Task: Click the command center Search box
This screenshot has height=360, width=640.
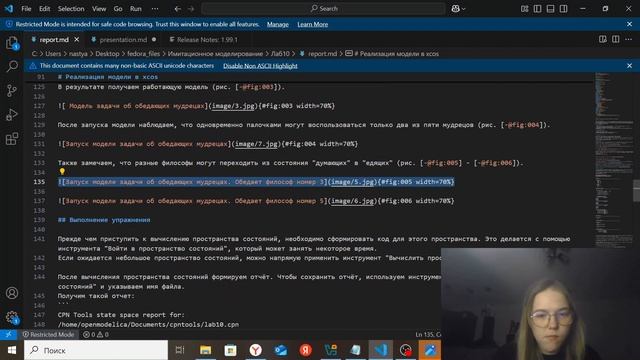Action: [323, 9]
